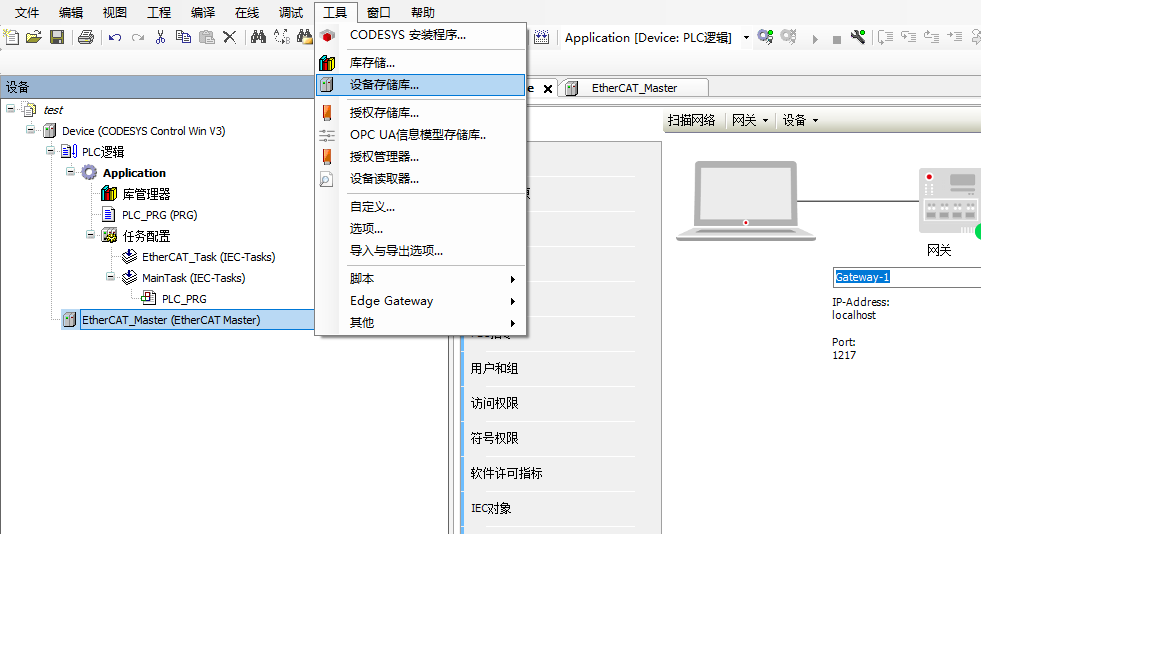Click the gateway device image

[950, 202]
